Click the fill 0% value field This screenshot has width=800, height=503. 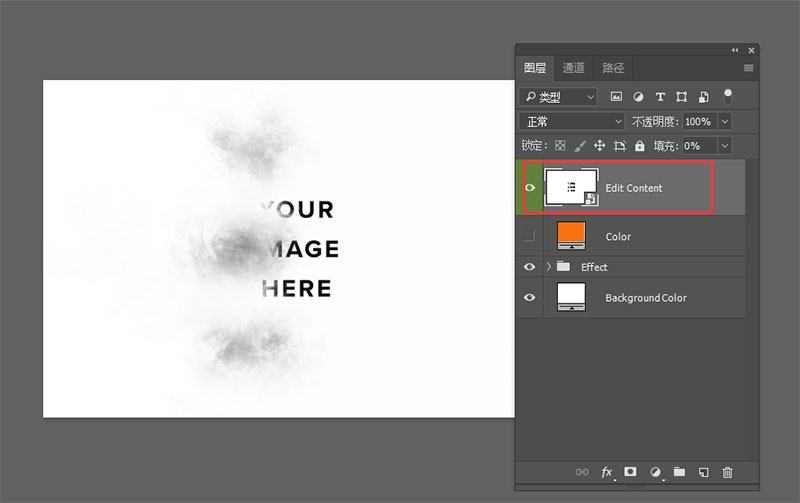[699, 146]
